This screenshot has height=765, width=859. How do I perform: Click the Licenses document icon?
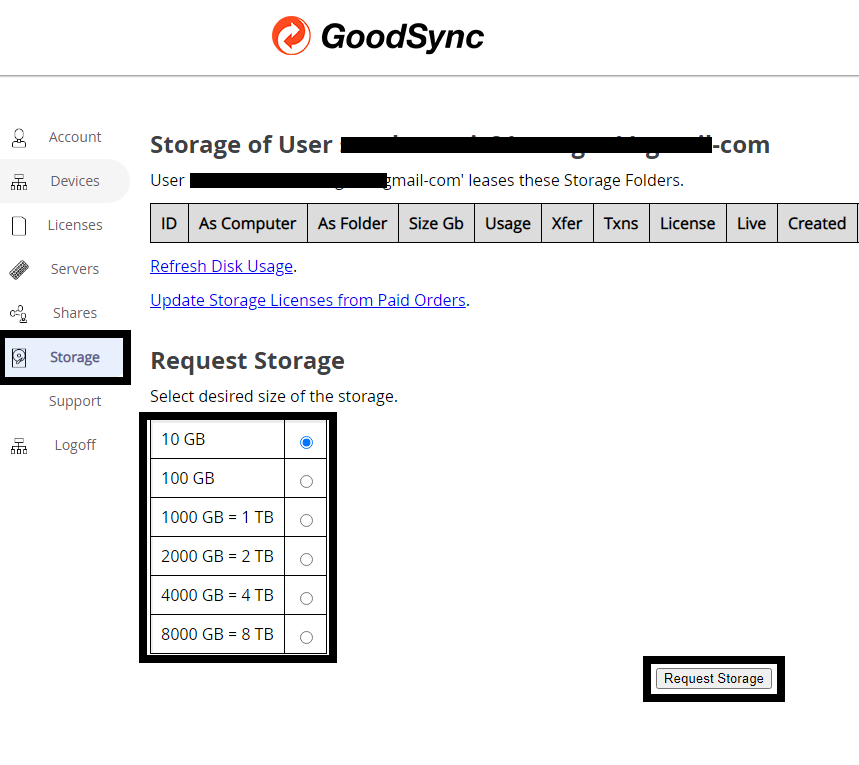[18, 226]
